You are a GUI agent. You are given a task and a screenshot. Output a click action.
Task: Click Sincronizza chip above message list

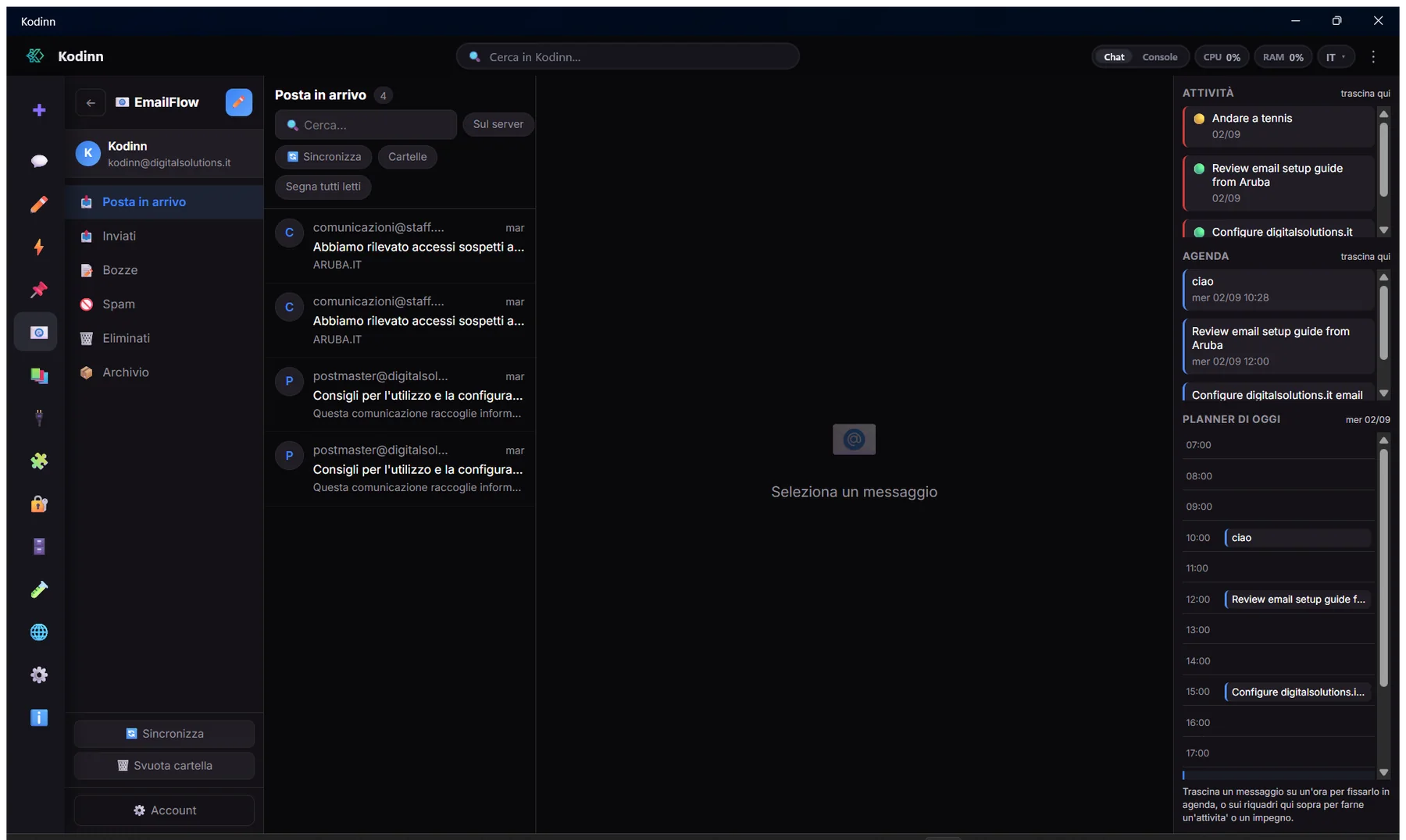323,156
